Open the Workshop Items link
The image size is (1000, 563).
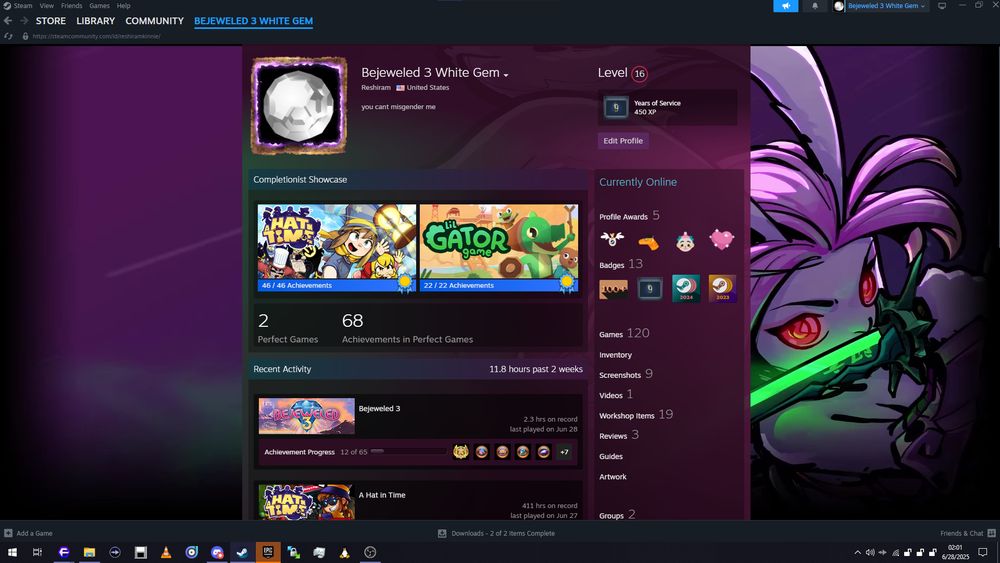tap(627, 416)
